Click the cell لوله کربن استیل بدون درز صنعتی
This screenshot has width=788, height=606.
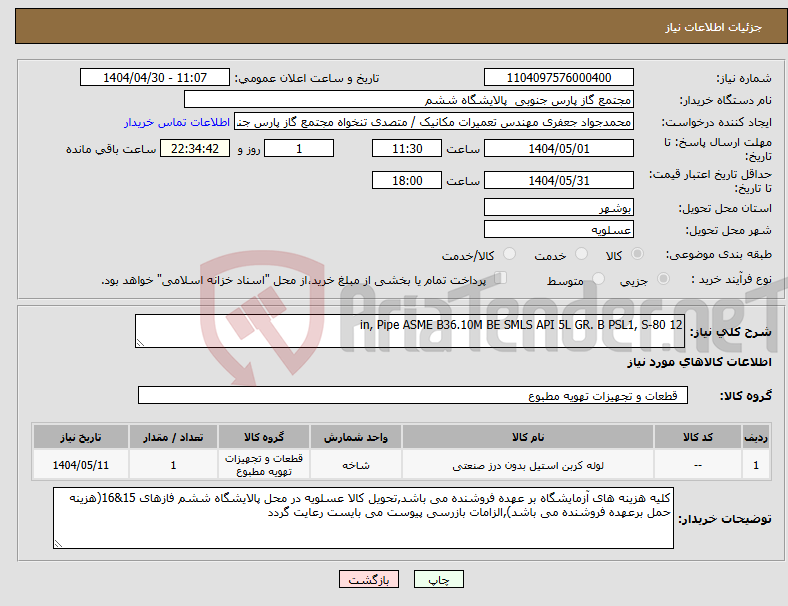528,465
